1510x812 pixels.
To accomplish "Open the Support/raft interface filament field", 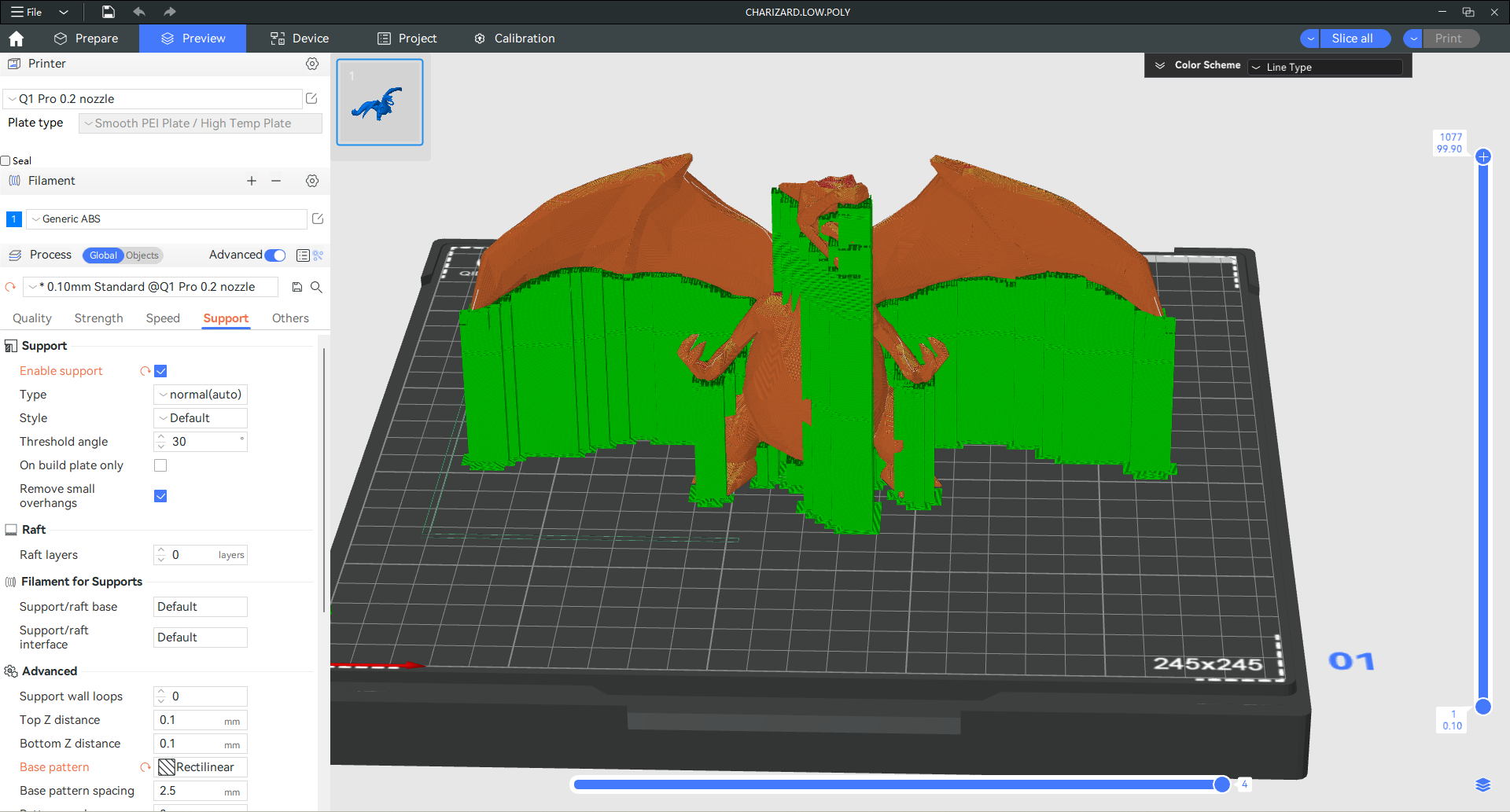I will click(x=201, y=637).
